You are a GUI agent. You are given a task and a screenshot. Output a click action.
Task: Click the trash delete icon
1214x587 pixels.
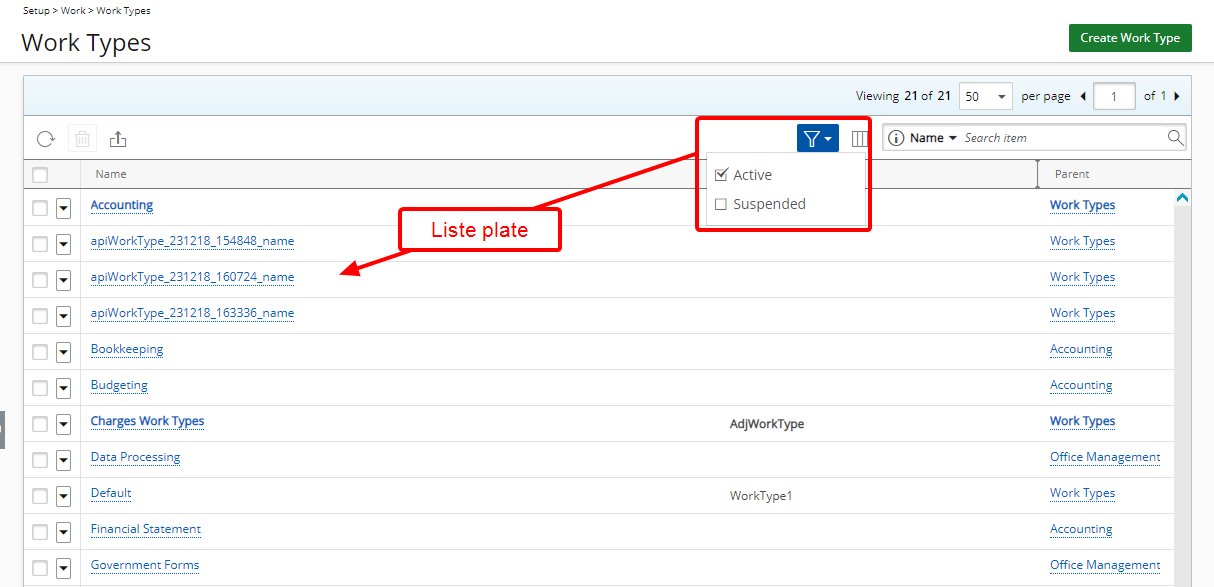coord(82,139)
